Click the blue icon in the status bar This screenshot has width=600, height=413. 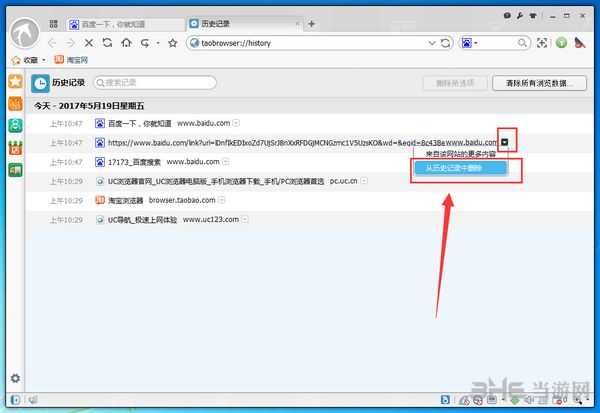[x=445, y=400]
